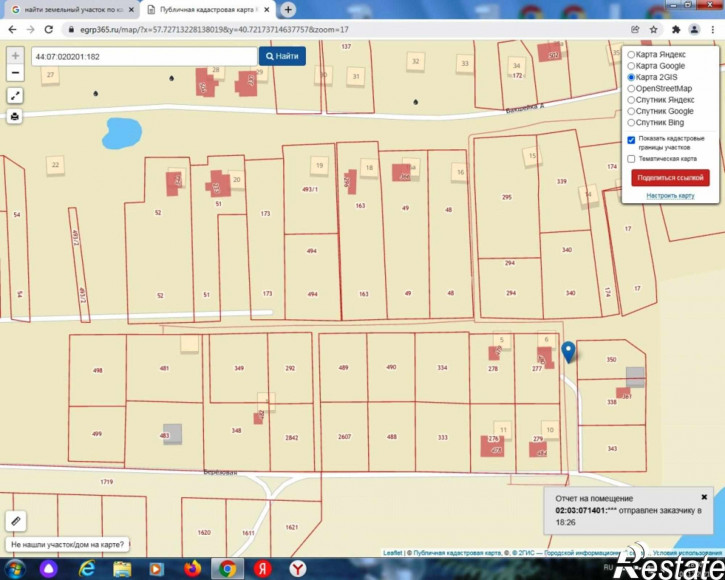Open Chrome extensions puzzle icon
725x580 pixels.
tap(676, 30)
